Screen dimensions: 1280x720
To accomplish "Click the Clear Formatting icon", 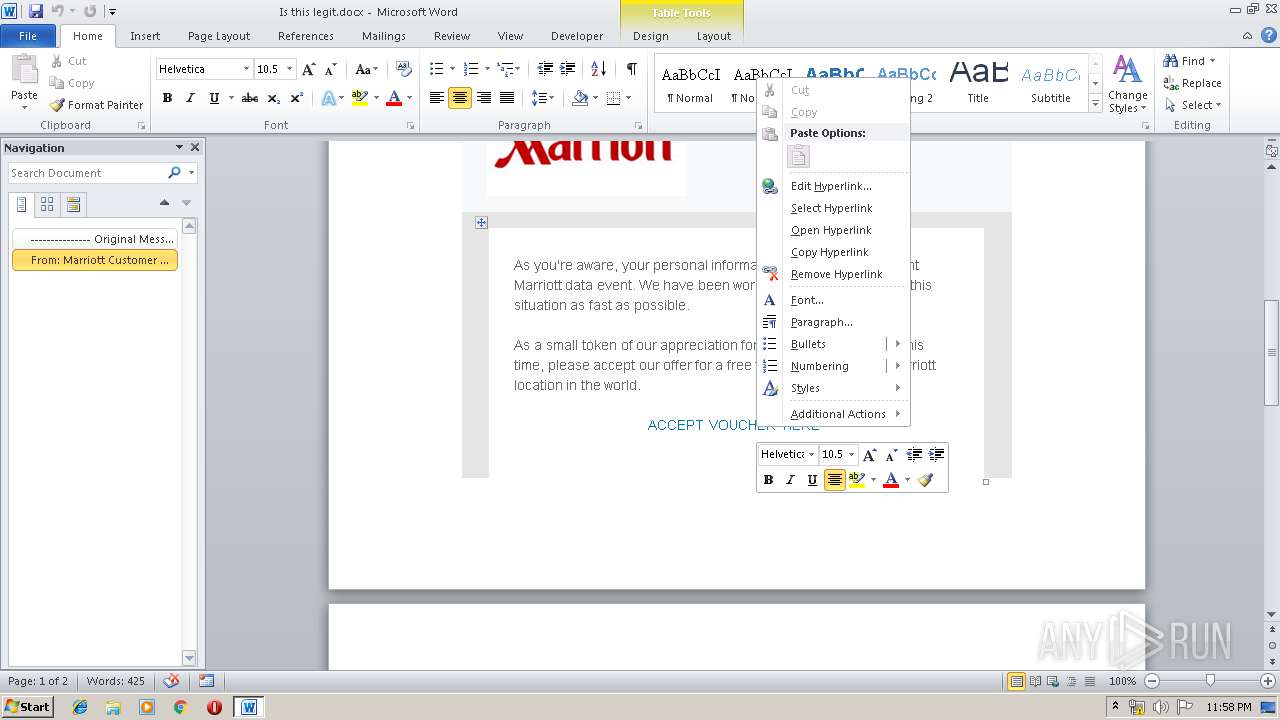I will pyautogui.click(x=403, y=69).
